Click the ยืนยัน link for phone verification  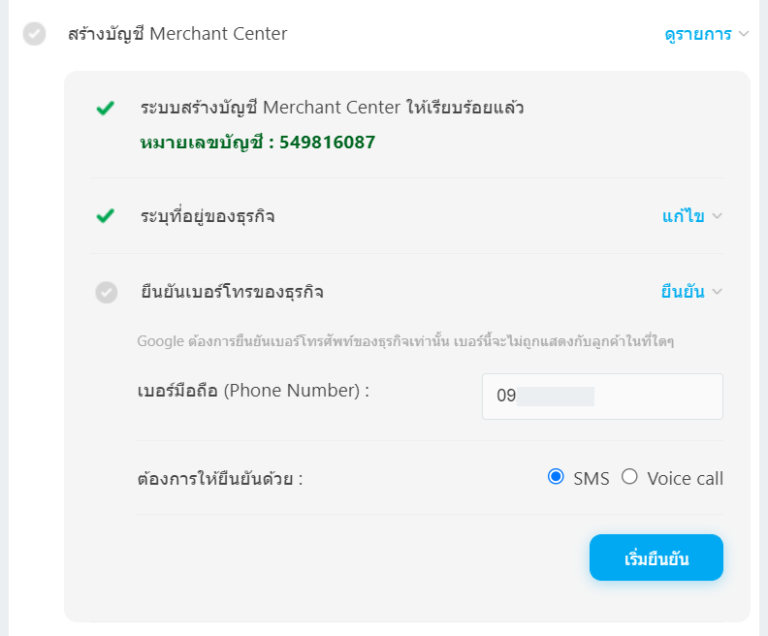(x=682, y=292)
